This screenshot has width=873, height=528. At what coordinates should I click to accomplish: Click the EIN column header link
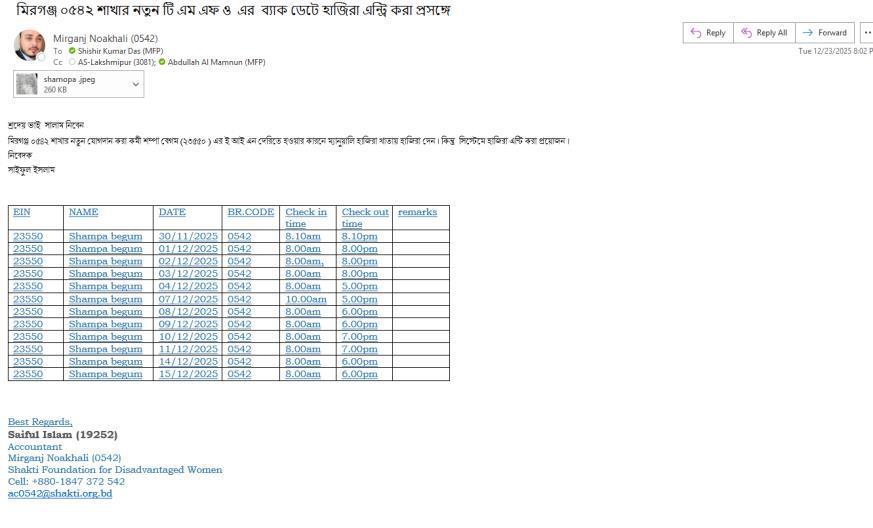[x=21, y=212]
